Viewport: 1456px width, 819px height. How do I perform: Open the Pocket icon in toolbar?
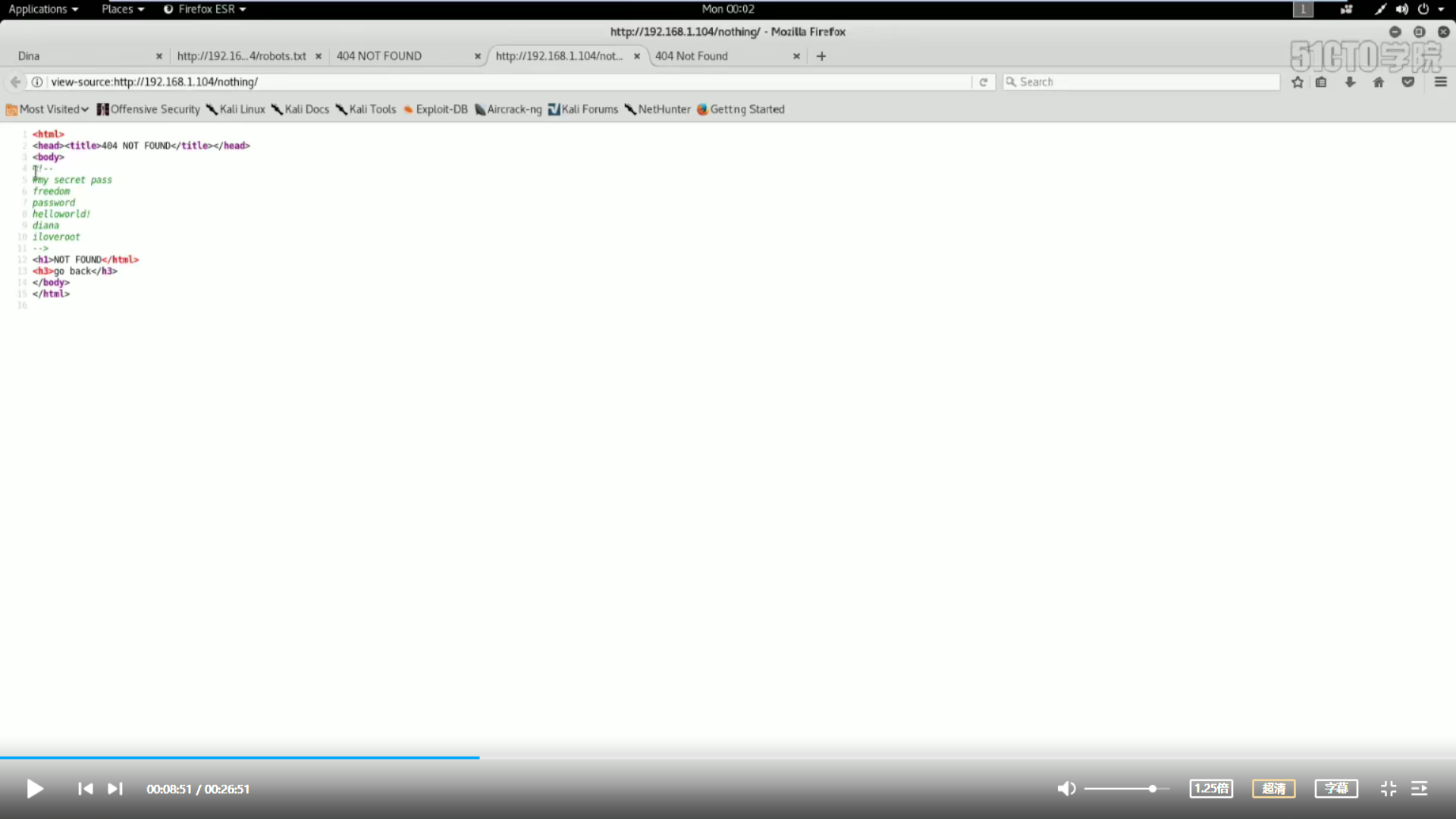pyautogui.click(x=1408, y=82)
